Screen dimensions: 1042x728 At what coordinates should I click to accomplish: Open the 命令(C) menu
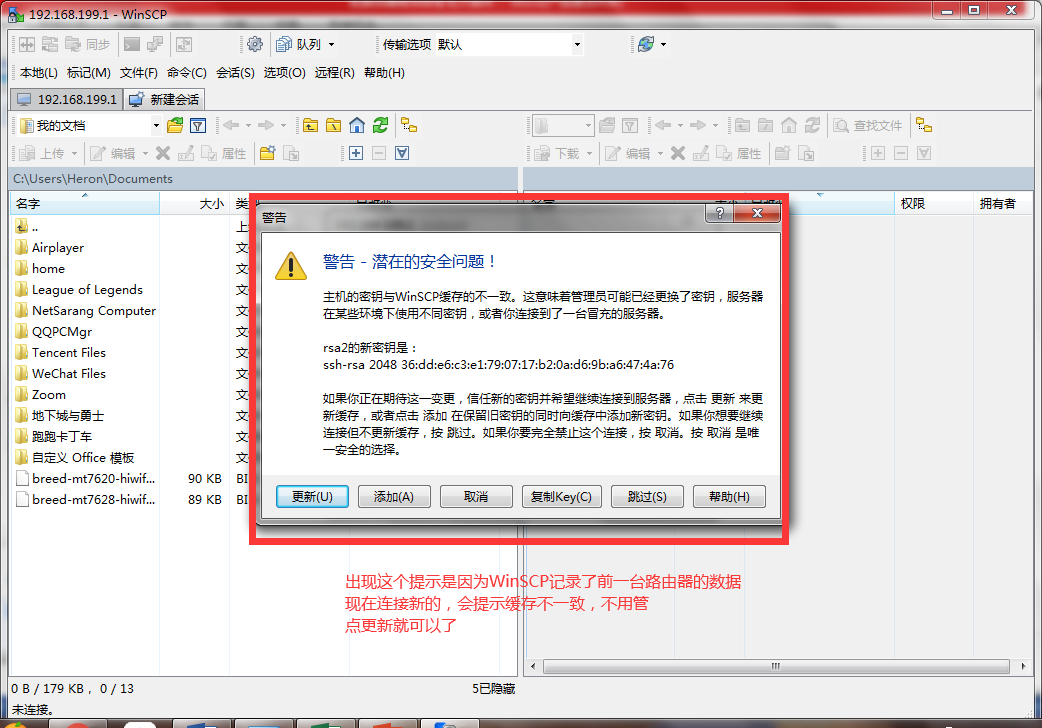[x=187, y=72]
